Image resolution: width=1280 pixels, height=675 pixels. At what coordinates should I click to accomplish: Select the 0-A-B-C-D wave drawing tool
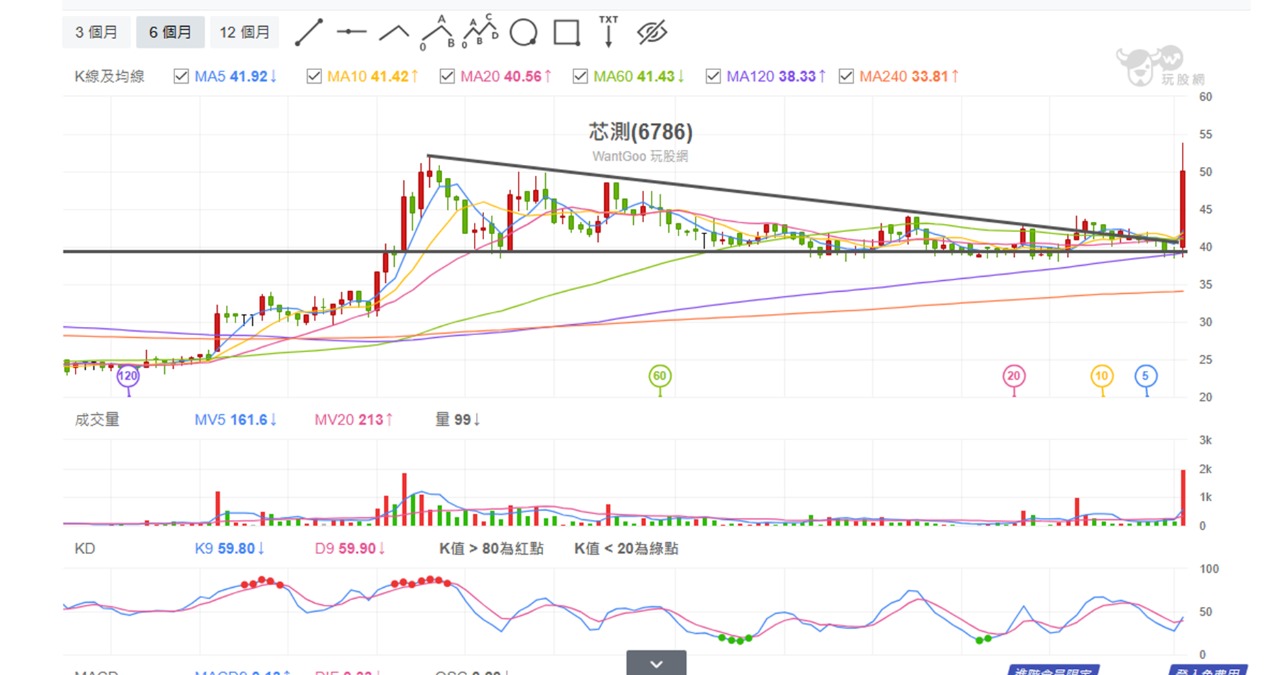tap(481, 32)
